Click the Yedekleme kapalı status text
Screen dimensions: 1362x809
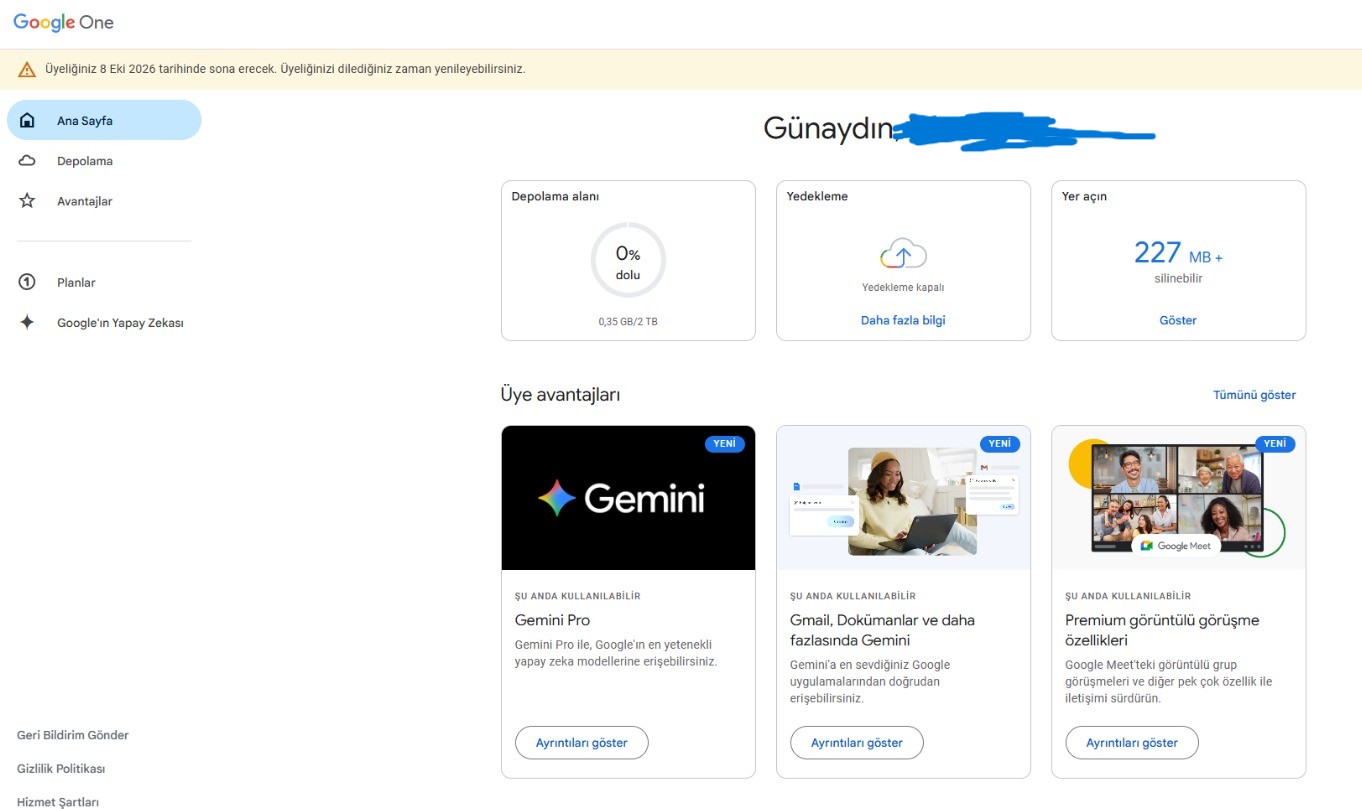tap(903, 287)
